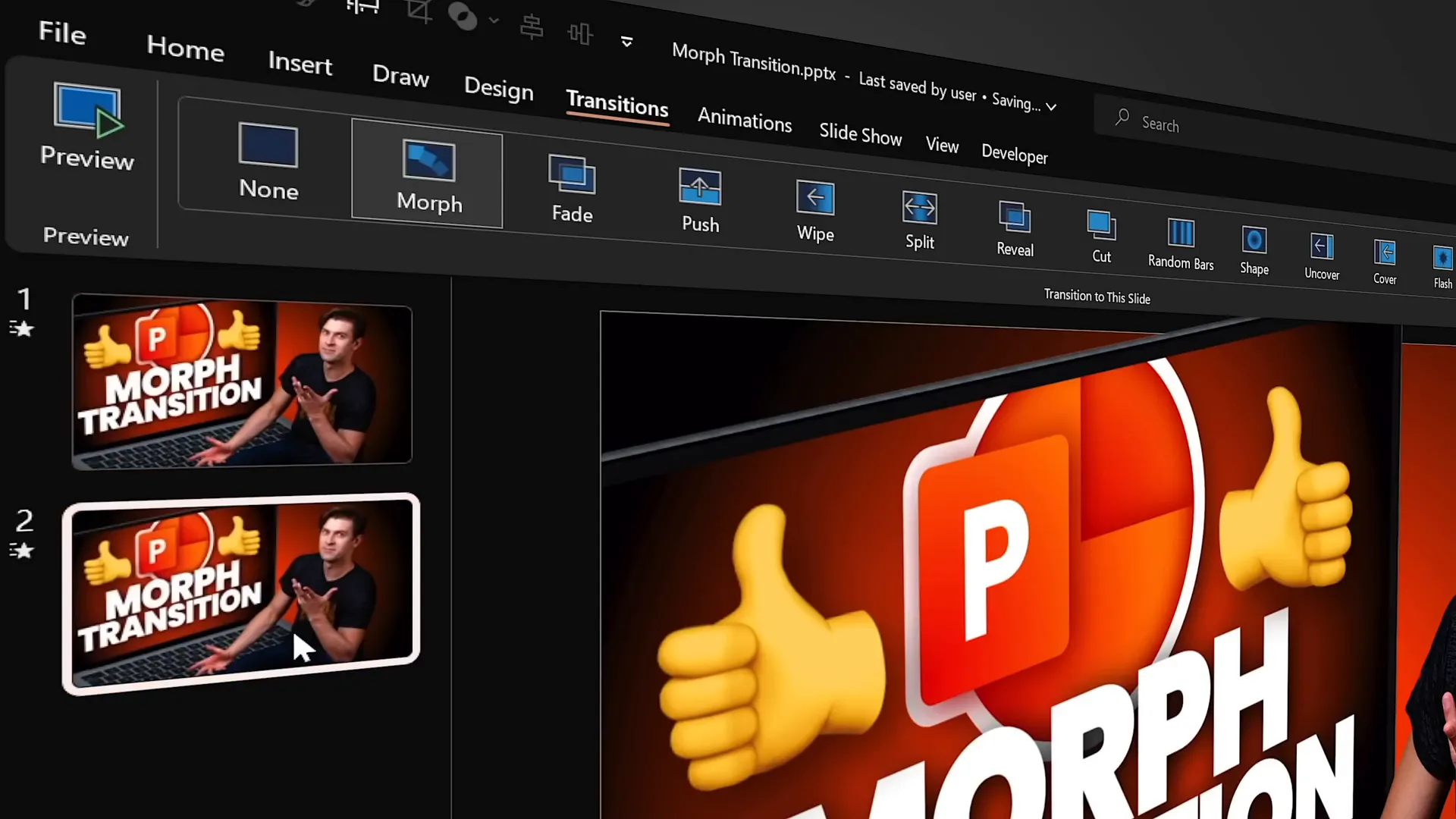Viewport: 1456px width, 819px height.
Task: Click the 'Transition to This Slide' group label
Action: pos(1097,297)
